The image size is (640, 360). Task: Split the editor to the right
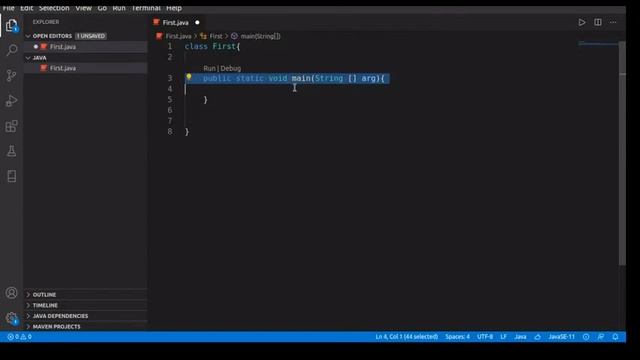[598, 22]
